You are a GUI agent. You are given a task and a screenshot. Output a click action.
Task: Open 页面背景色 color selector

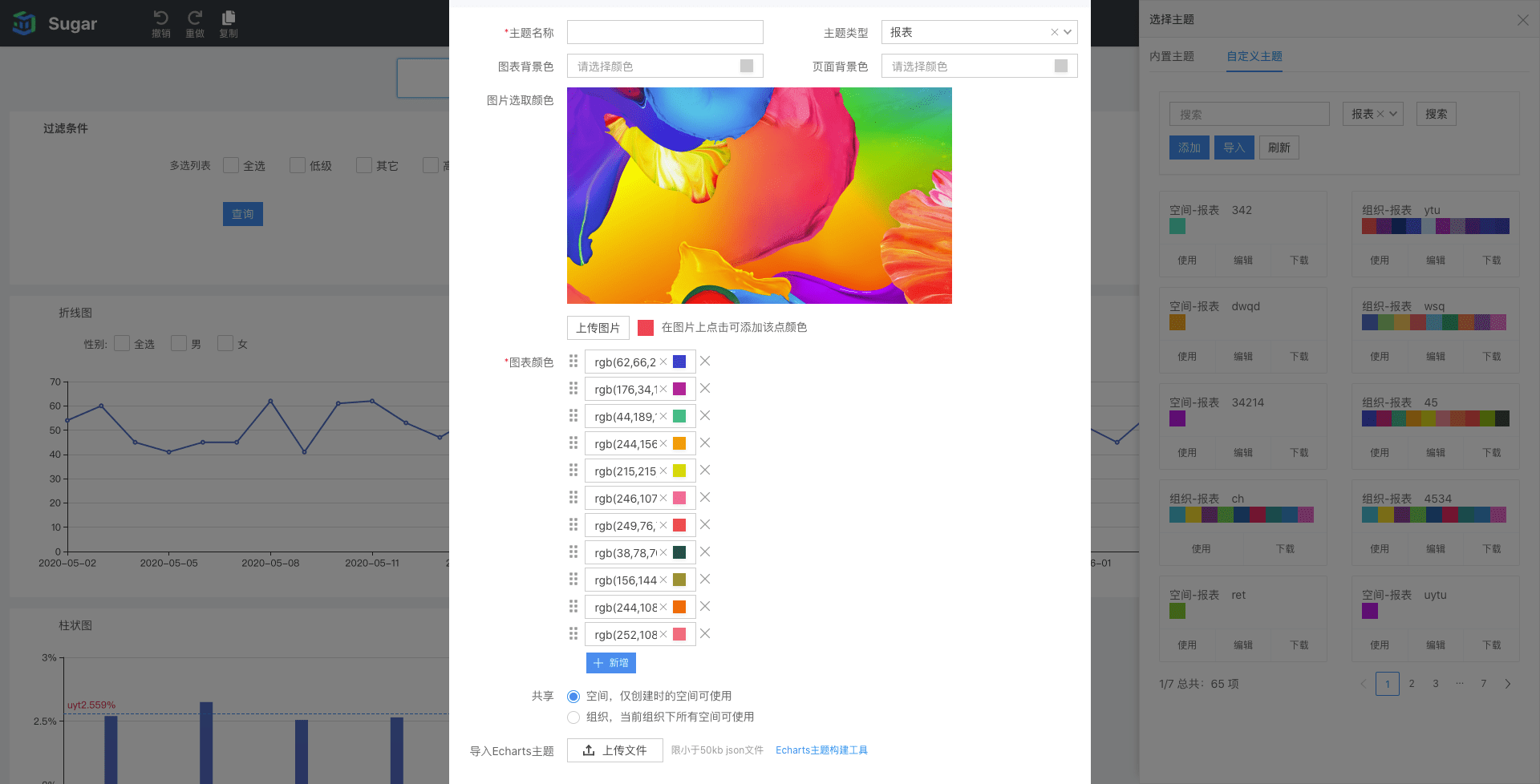pos(979,66)
